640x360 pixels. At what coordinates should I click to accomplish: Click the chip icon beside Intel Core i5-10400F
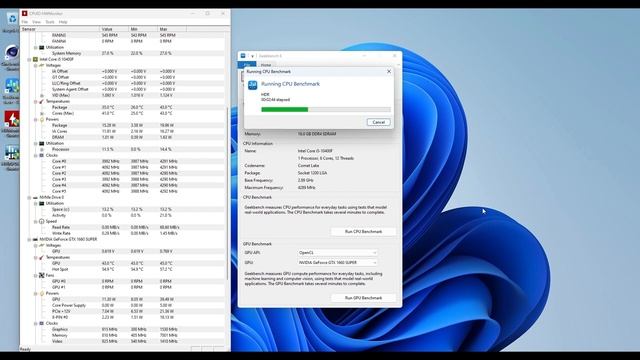pyautogui.click(x=36, y=59)
